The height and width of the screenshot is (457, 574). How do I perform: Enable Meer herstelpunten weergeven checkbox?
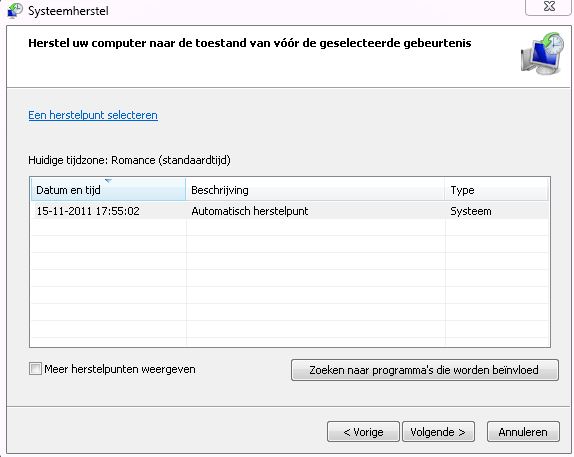(35, 368)
